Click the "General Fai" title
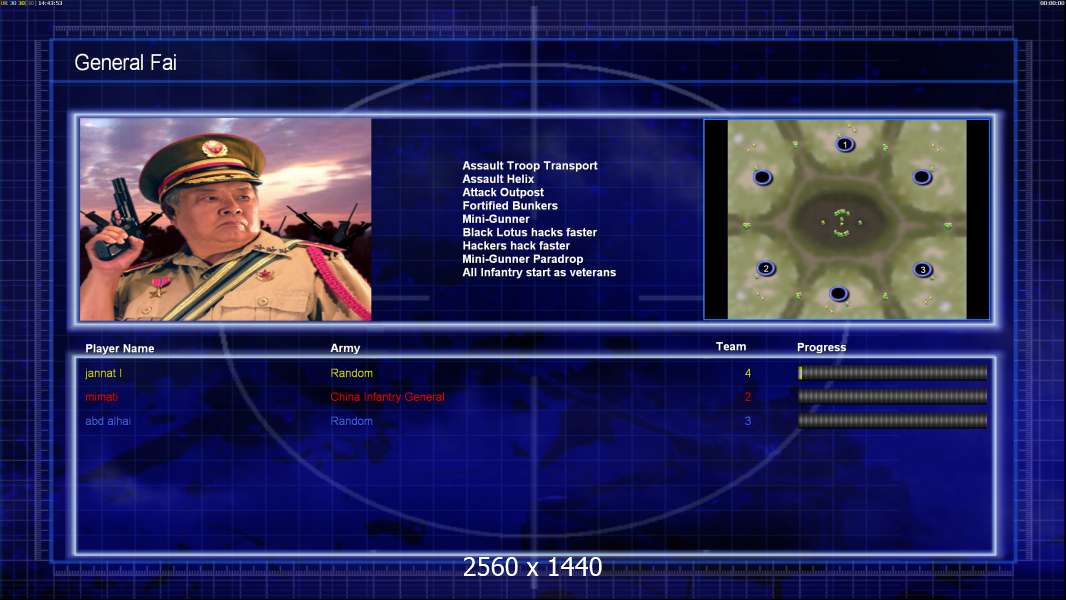Image resolution: width=1066 pixels, height=600 pixels. [125, 63]
